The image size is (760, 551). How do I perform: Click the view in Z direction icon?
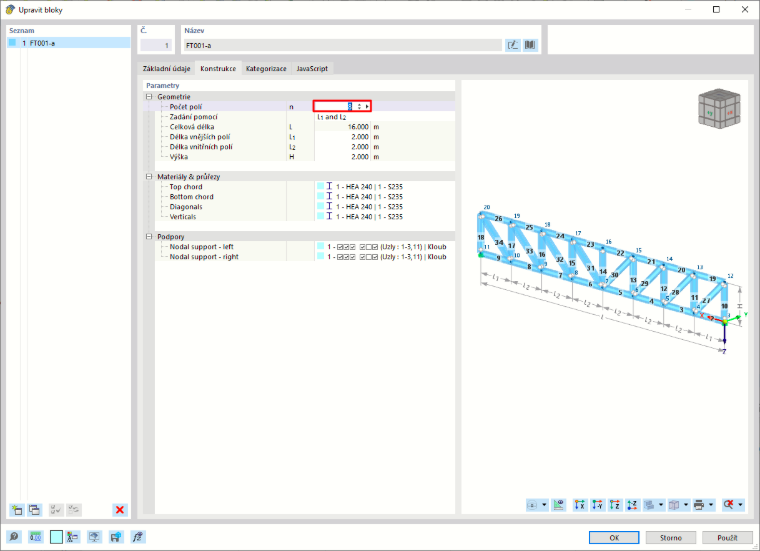pyautogui.click(x=615, y=505)
